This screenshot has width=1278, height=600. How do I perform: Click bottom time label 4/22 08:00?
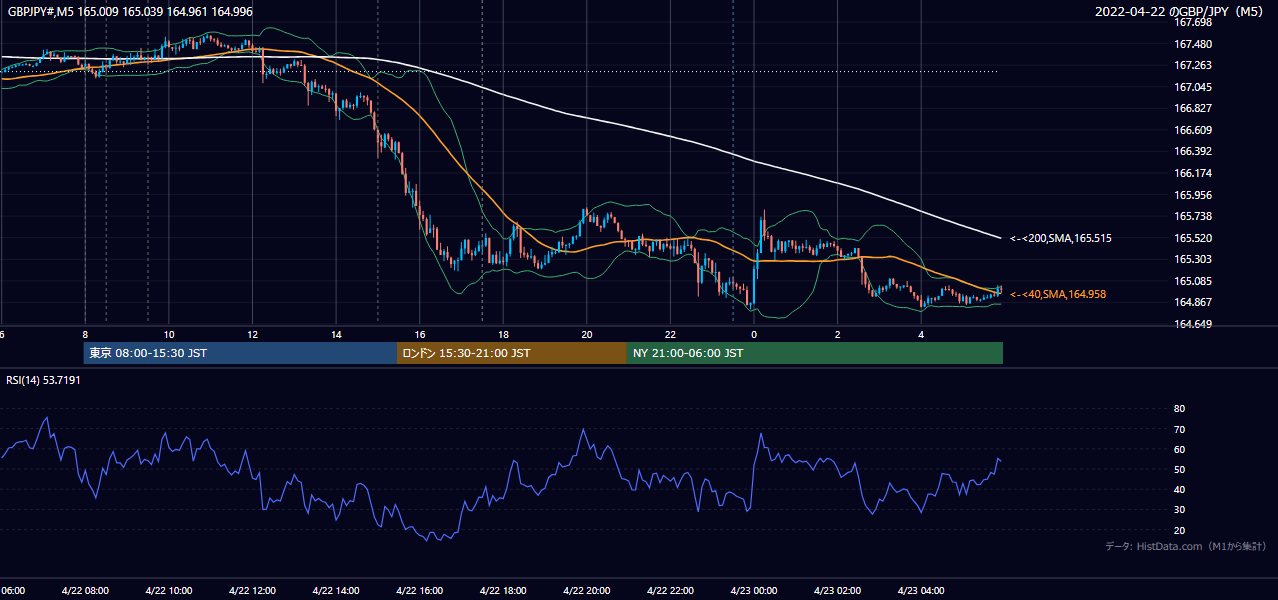84,590
